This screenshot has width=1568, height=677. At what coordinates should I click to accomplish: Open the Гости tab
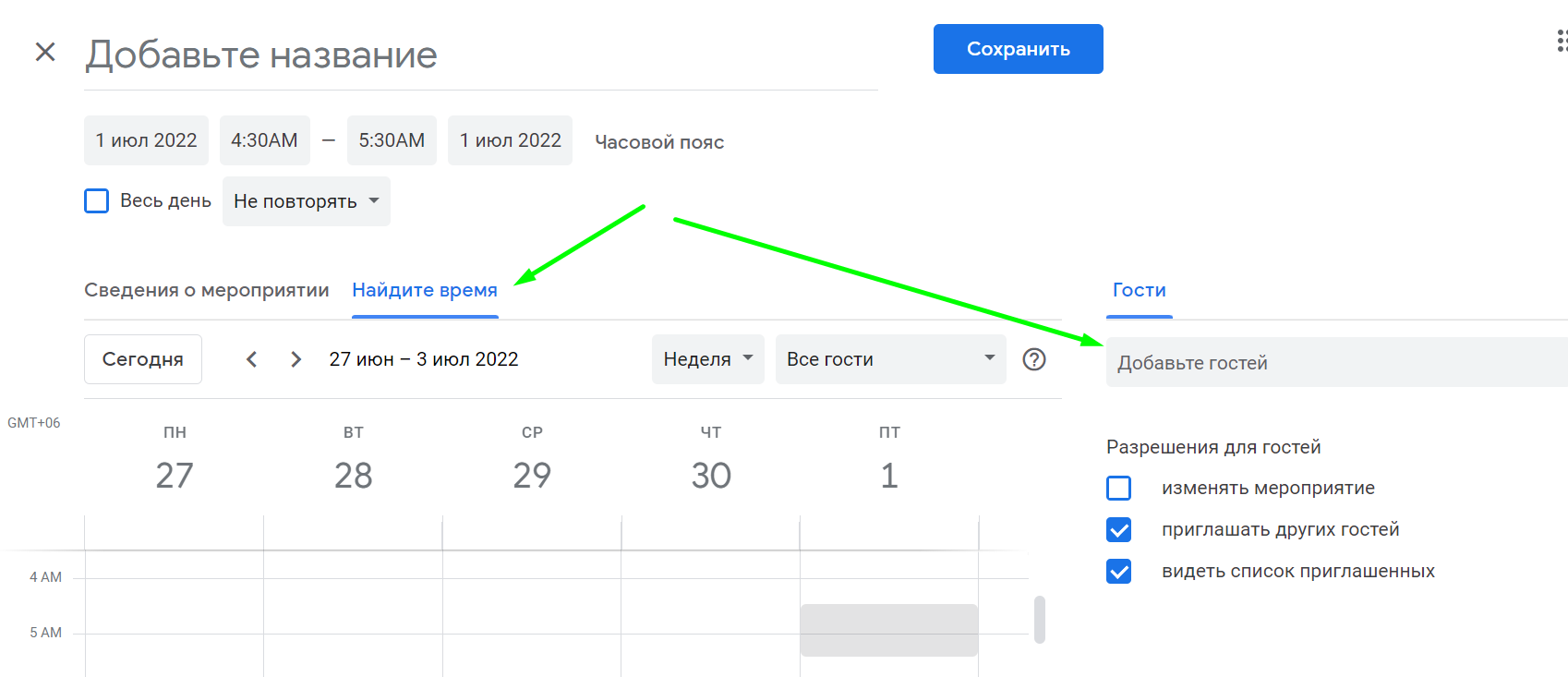click(x=1139, y=290)
